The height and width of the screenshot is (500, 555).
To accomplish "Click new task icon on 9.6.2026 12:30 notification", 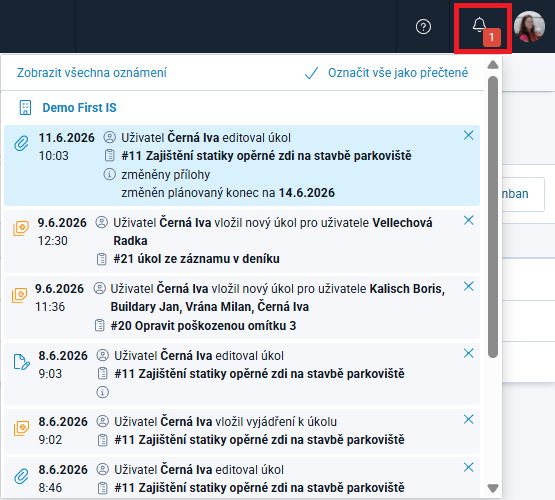I will pyautogui.click(x=21, y=228).
